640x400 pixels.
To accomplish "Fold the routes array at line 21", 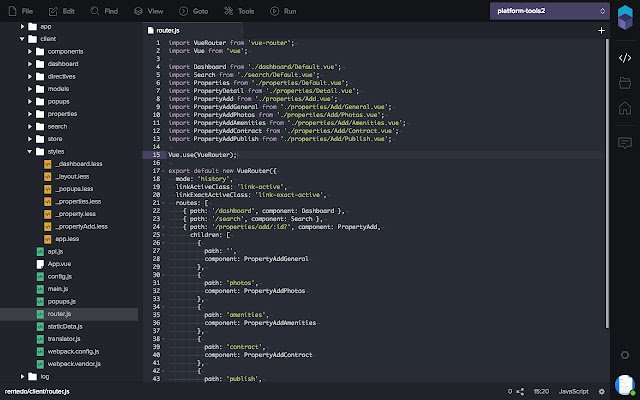I will (x=164, y=203).
